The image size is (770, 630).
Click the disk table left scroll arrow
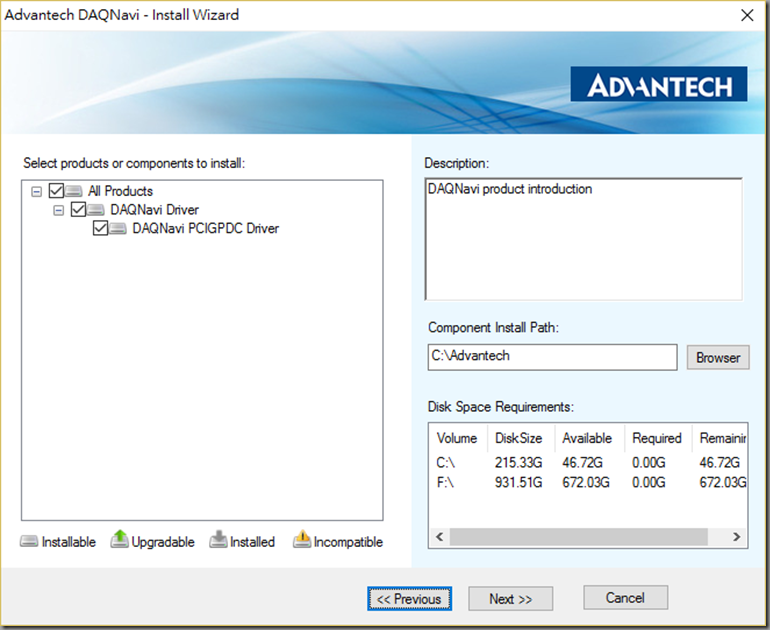(x=440, y=537)
